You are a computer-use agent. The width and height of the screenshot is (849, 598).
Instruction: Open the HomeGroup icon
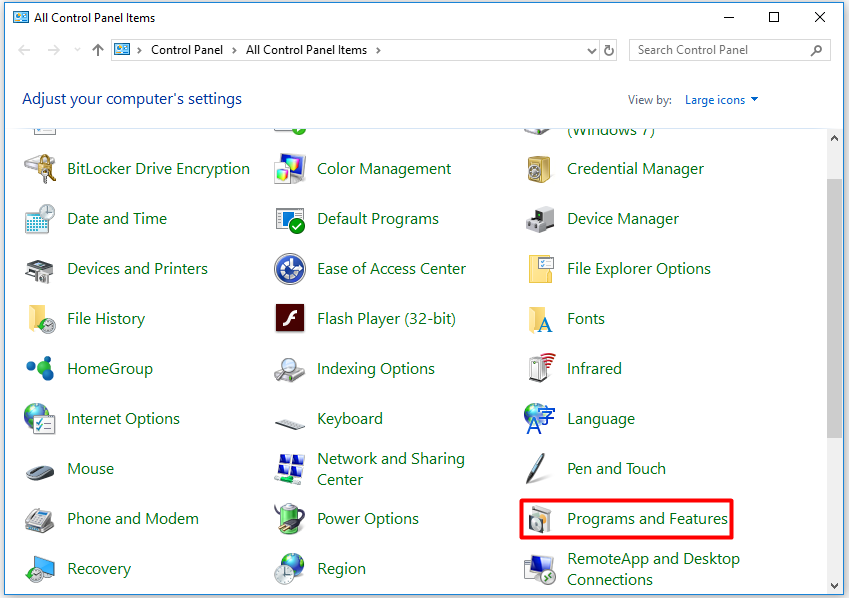(x=40, y=368)
